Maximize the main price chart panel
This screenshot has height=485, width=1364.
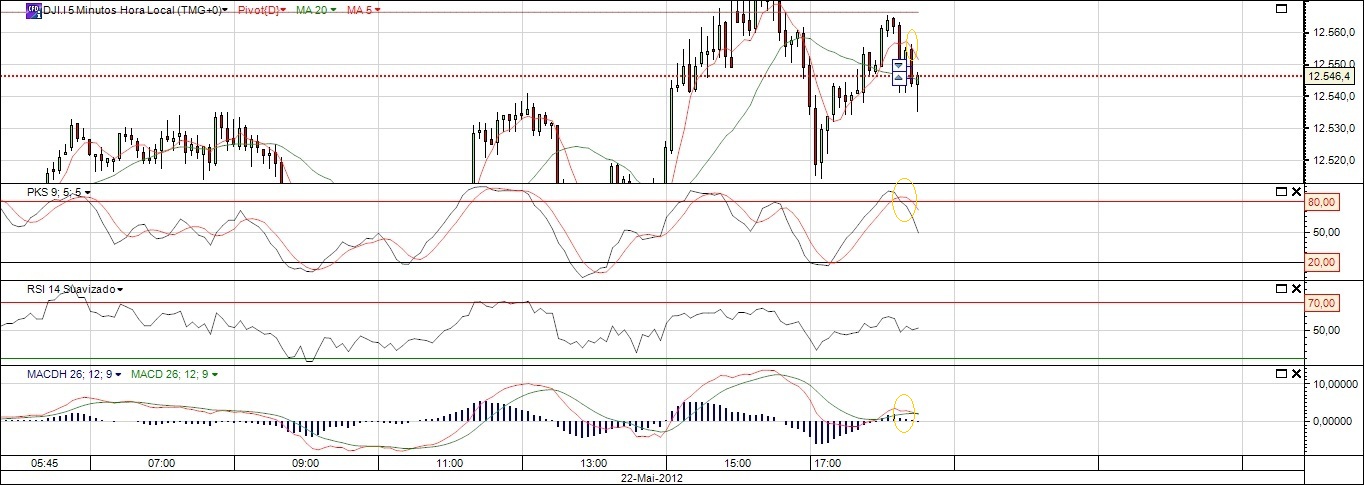pyautogui.click(x=1281, y=9)
